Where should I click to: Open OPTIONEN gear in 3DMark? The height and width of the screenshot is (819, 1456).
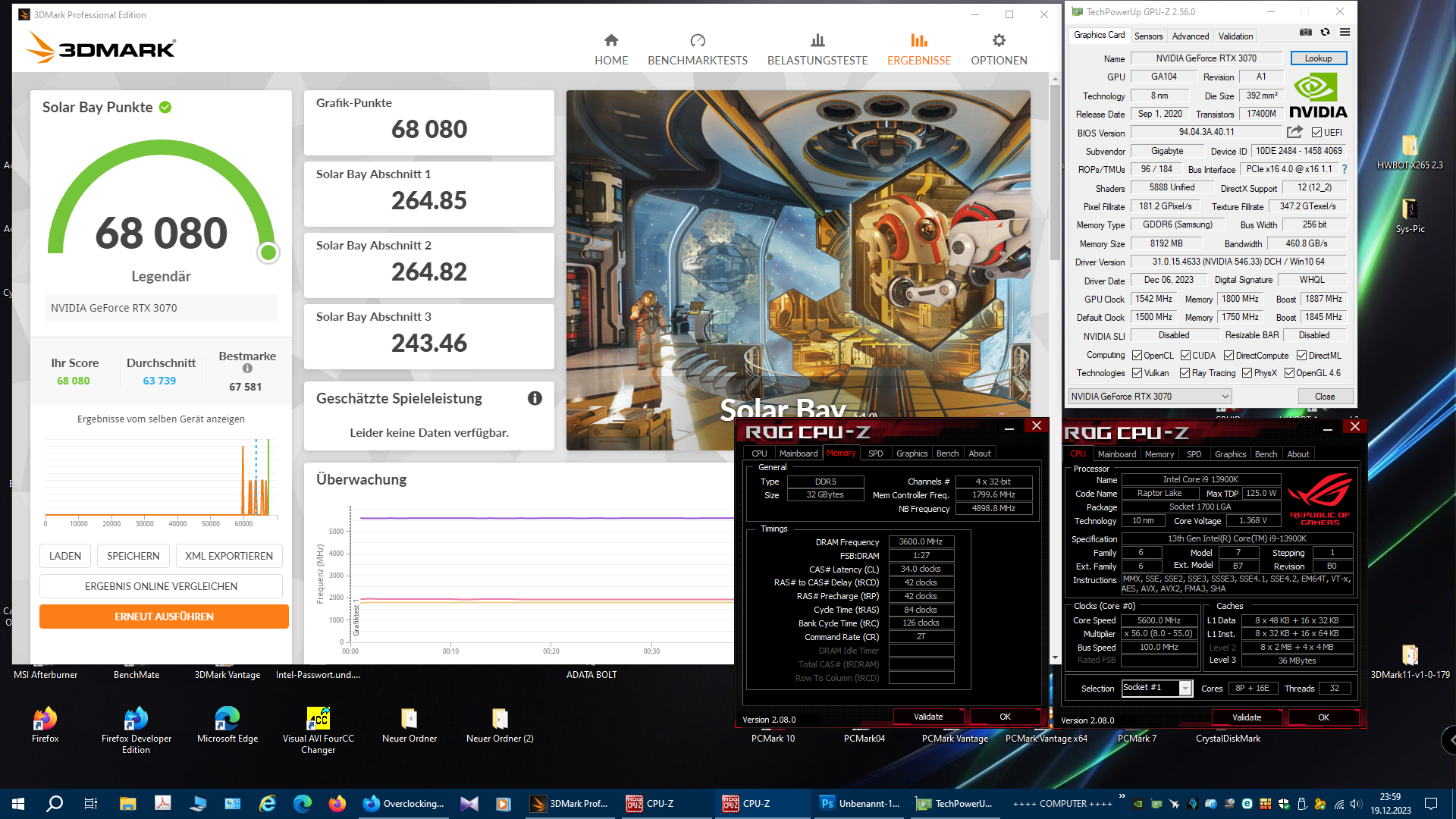click(999, 50)
